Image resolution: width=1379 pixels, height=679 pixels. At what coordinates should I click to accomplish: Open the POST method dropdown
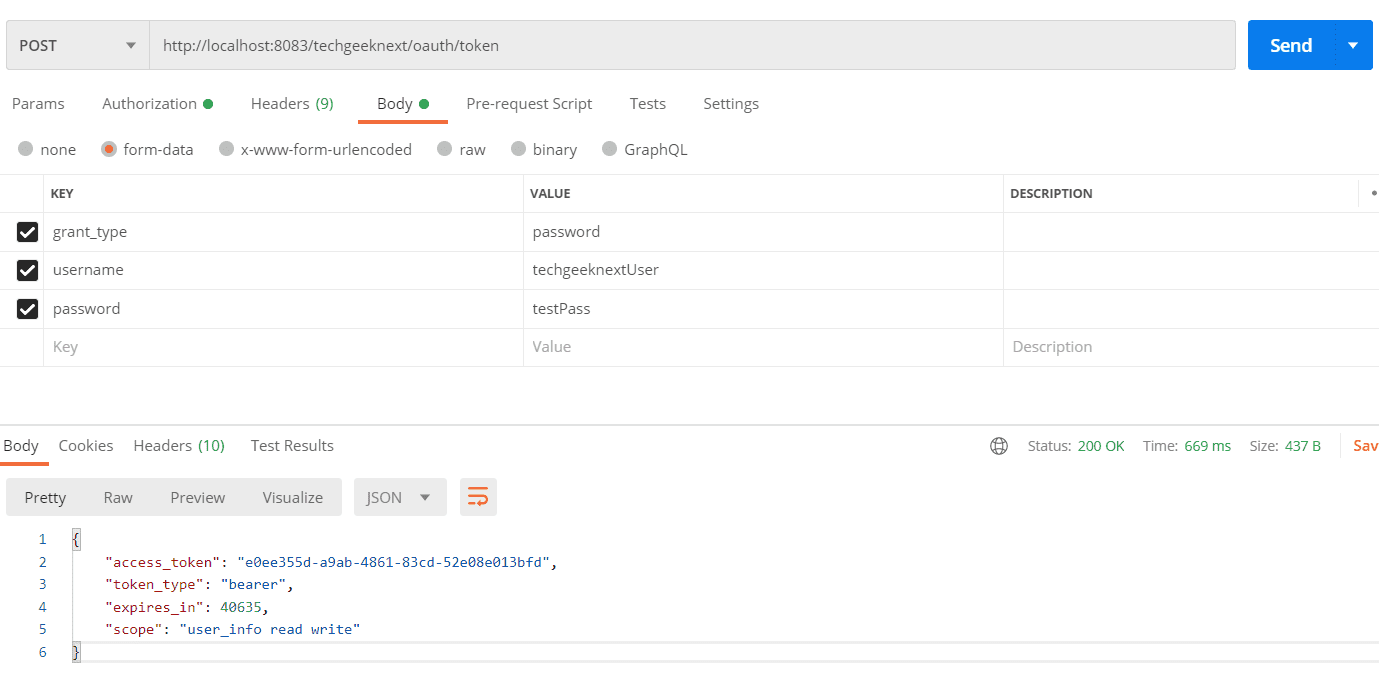pyautogui.click(x=78, y=46)
